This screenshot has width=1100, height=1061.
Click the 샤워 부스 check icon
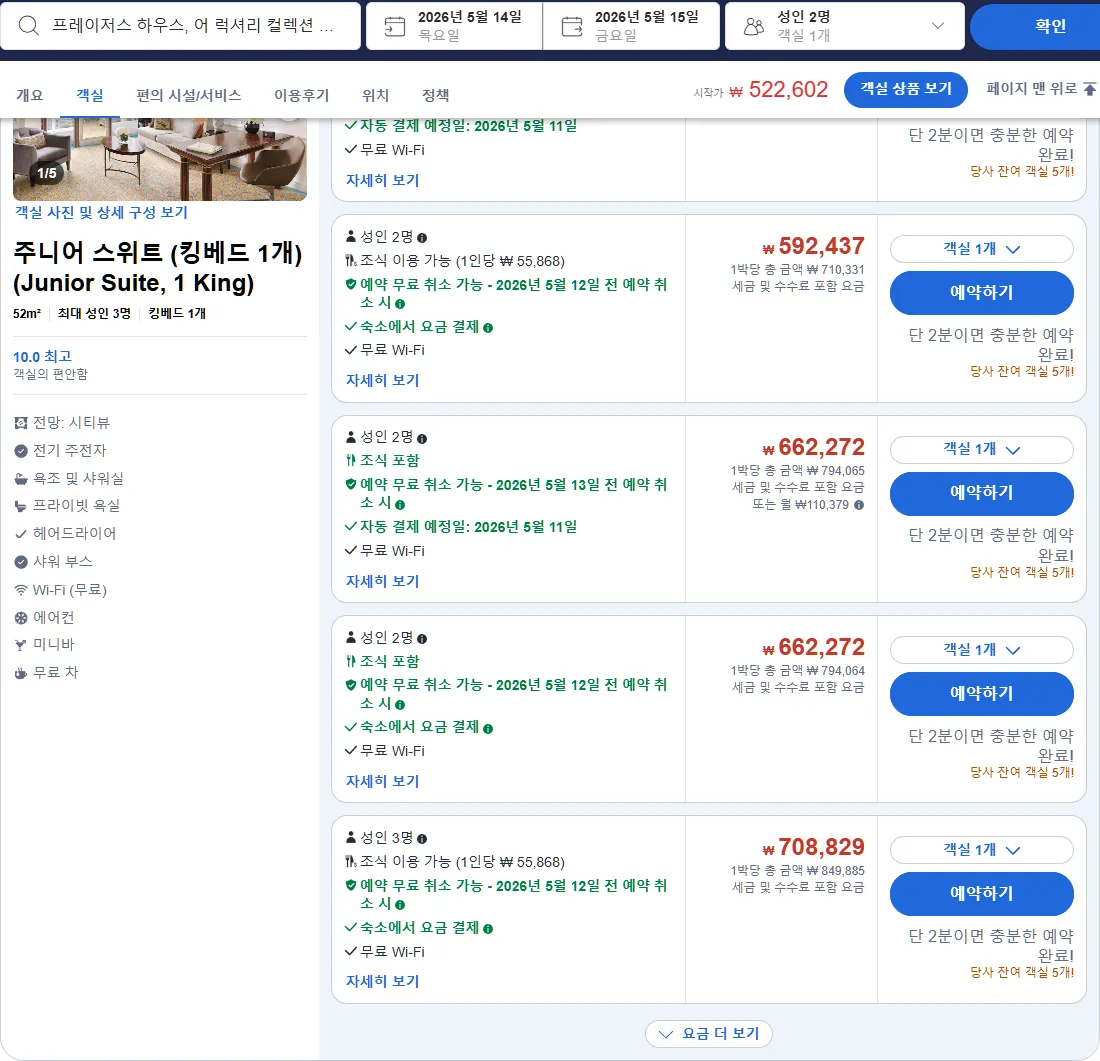click(x=21, y=561)
